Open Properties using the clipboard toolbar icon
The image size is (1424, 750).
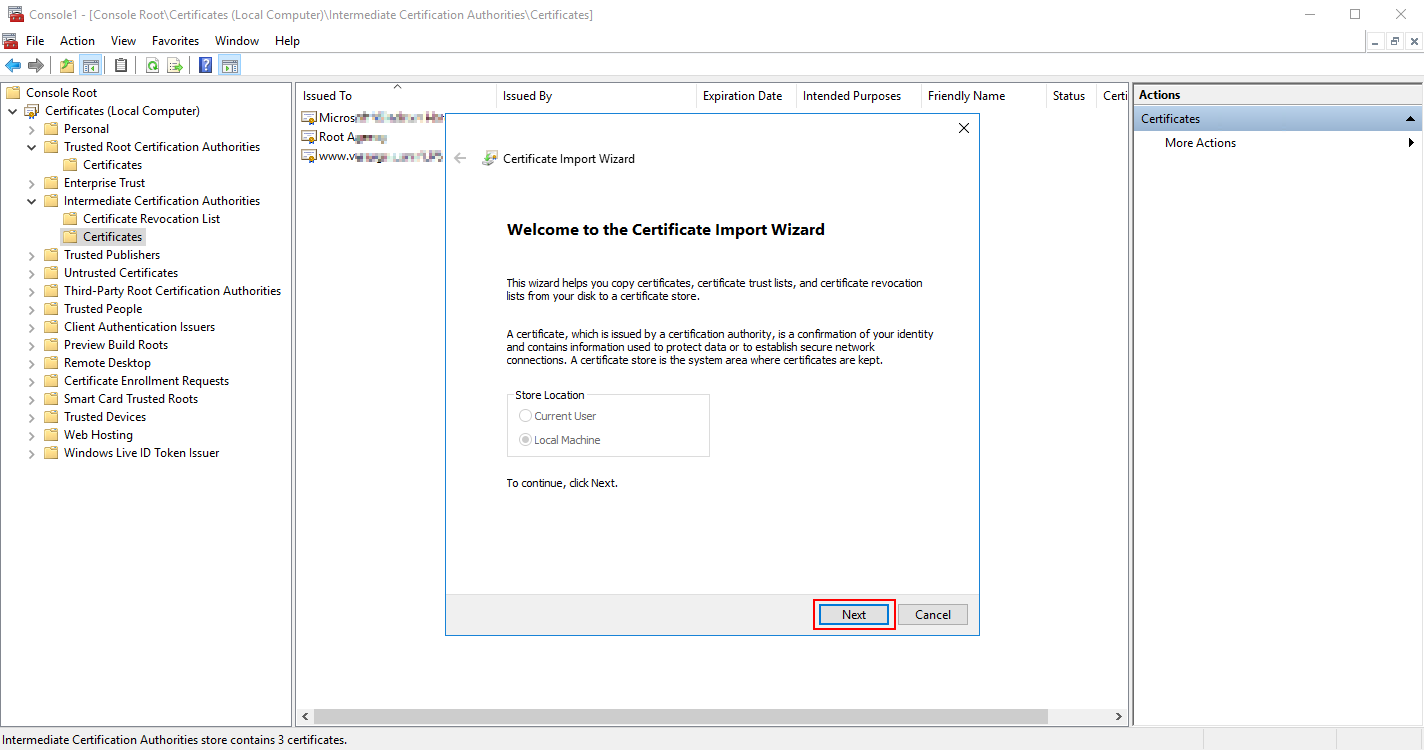121,64
